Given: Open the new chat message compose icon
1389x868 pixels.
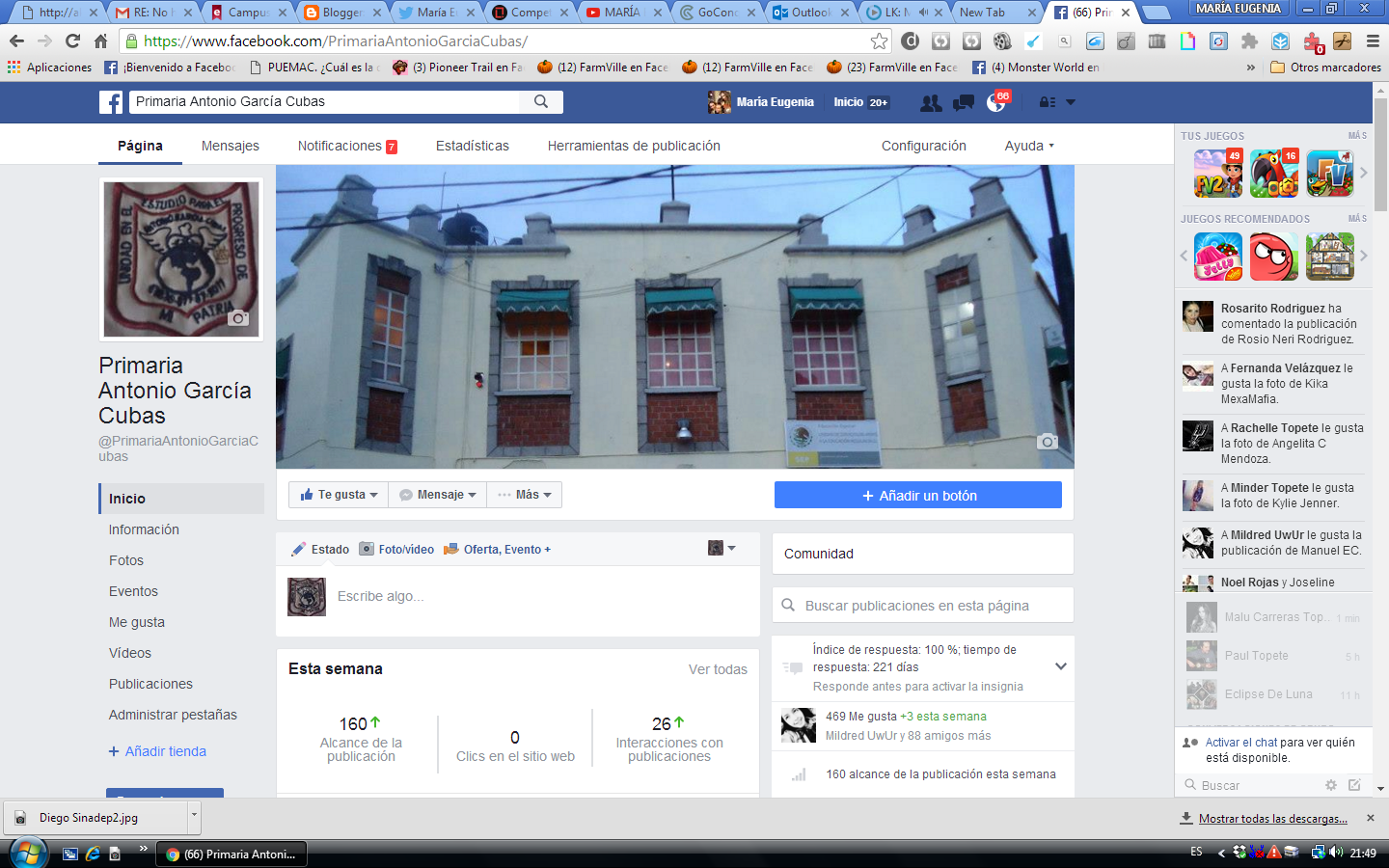Looking at the screenshot, I should coord(1354,785).
